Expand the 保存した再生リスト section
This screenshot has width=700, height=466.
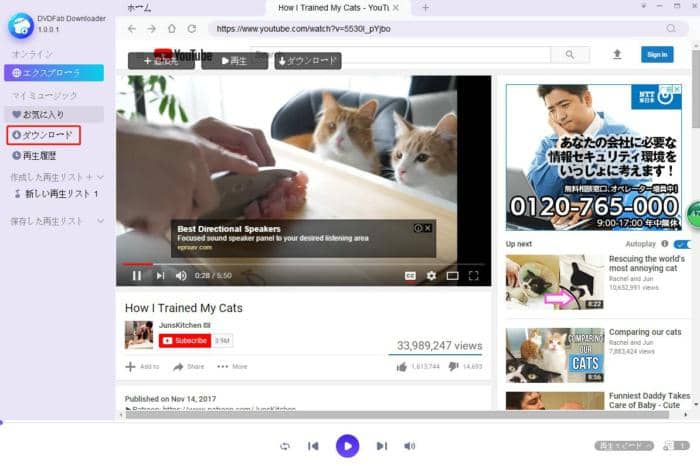(x=100, y=221)
